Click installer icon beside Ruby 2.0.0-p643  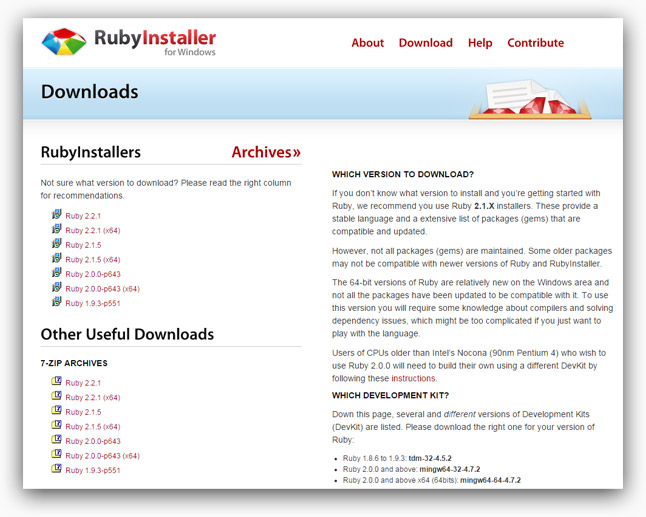[x=57, y=272]
